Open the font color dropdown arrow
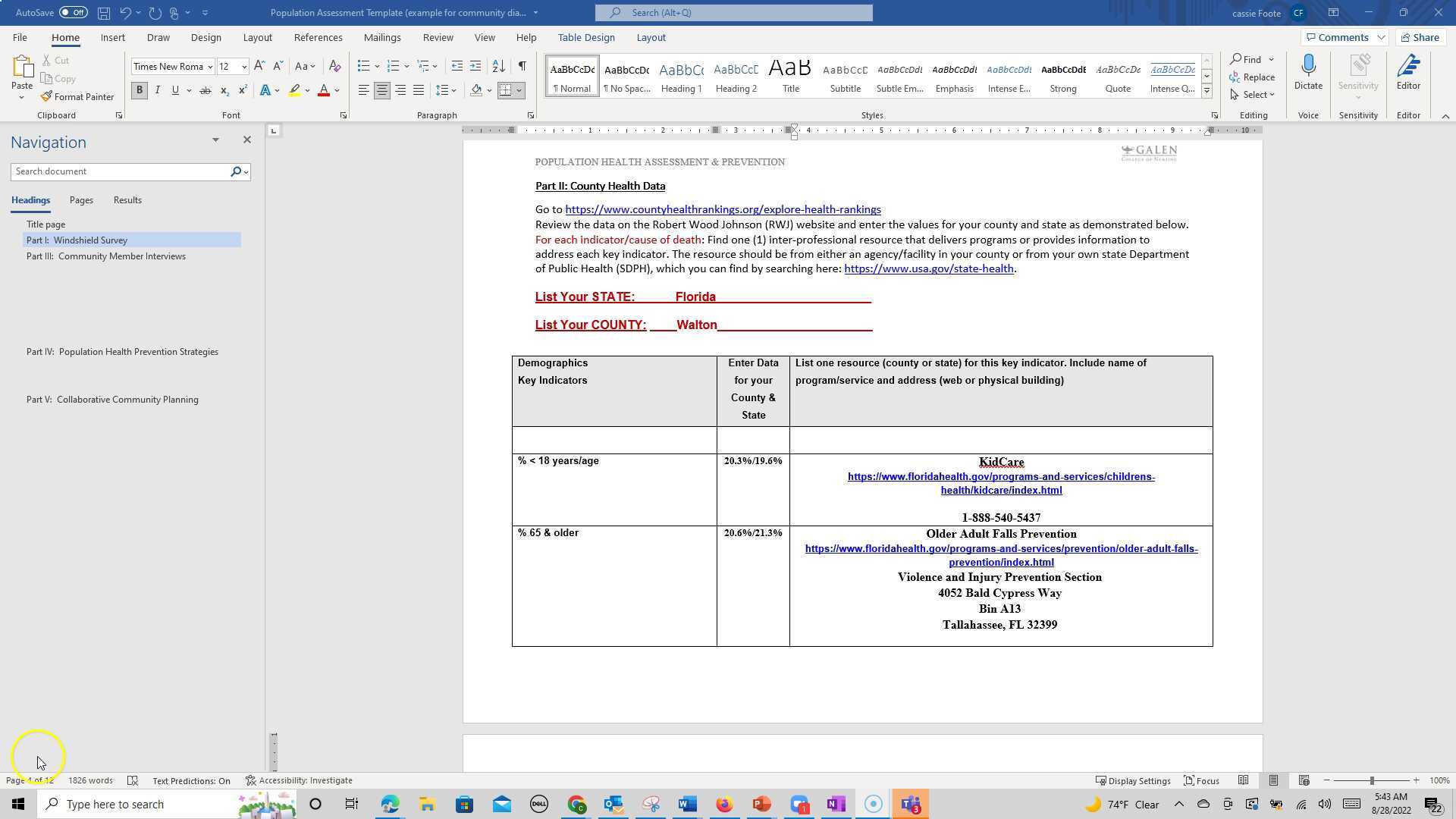The height and width of the screenshot is (819, 1456). (x=334, y=90)
